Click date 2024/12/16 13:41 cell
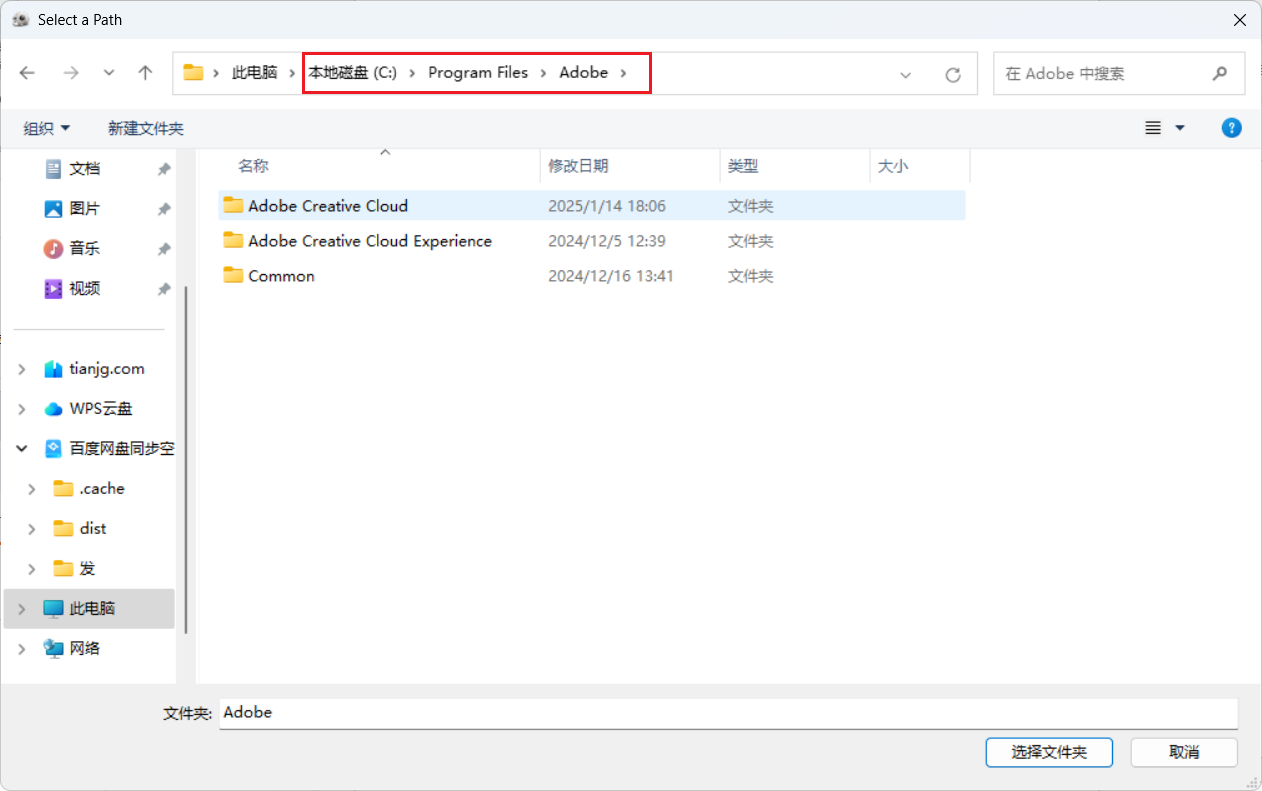 point(610,276)
